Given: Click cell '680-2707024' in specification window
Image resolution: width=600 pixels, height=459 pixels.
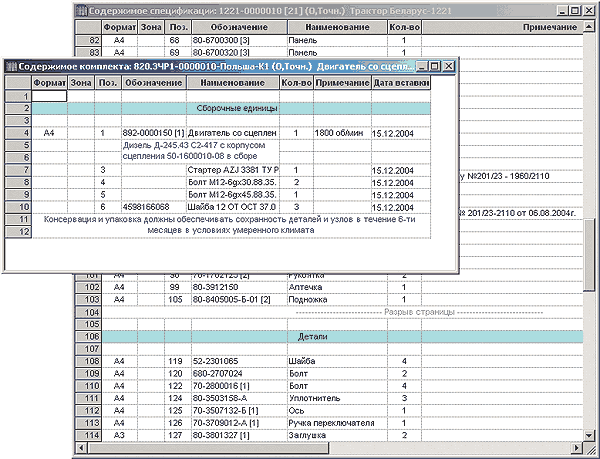Looking at the screenshot, I should point(239,373).
